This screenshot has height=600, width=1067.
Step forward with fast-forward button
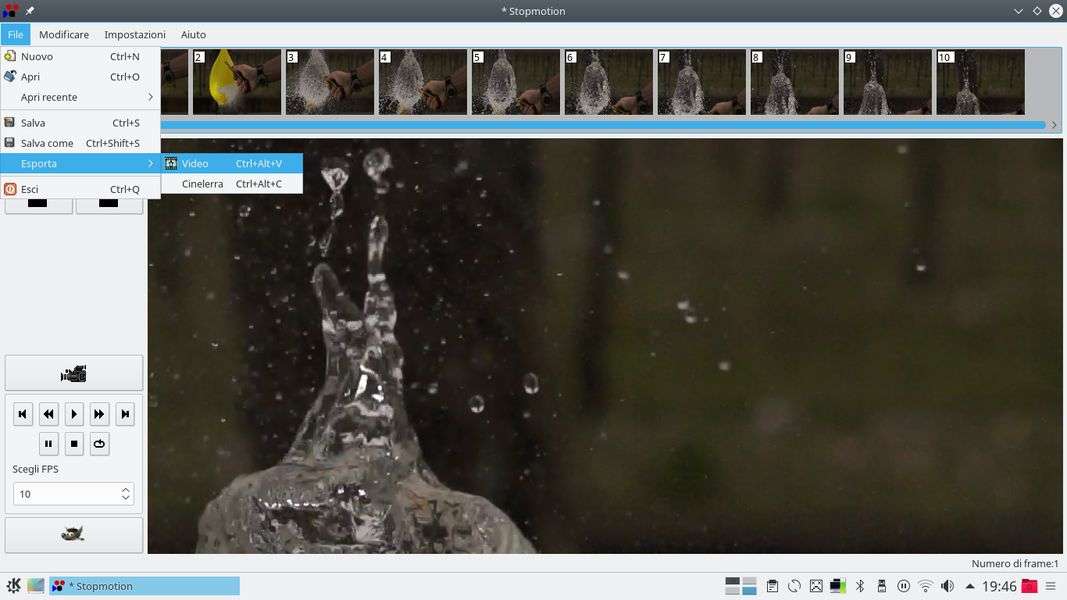[99, 414]
